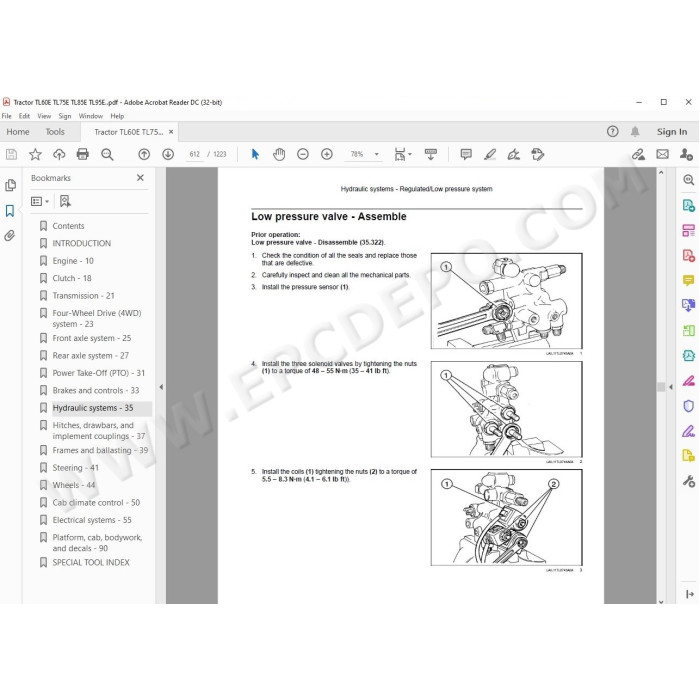Open Edit menu

pos(24,116)
